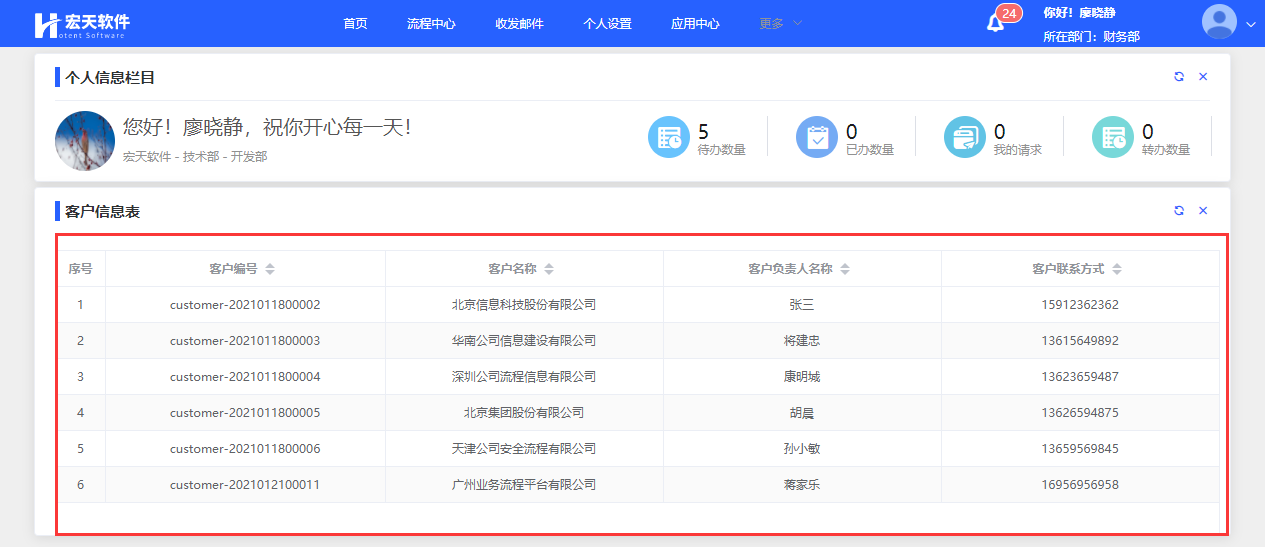Viewport: 1265px width, 547px height.
Task: Select the 北京信息科技股份有限公司 customer row
Action: pyautogui.click(x=523, y=305)
